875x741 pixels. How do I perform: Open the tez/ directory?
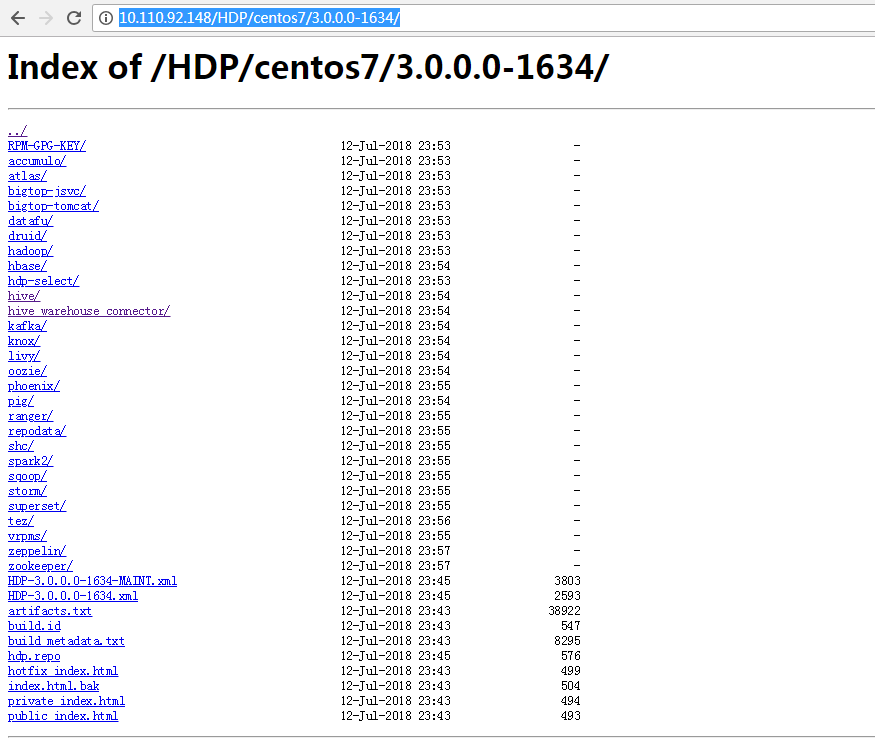21,521
